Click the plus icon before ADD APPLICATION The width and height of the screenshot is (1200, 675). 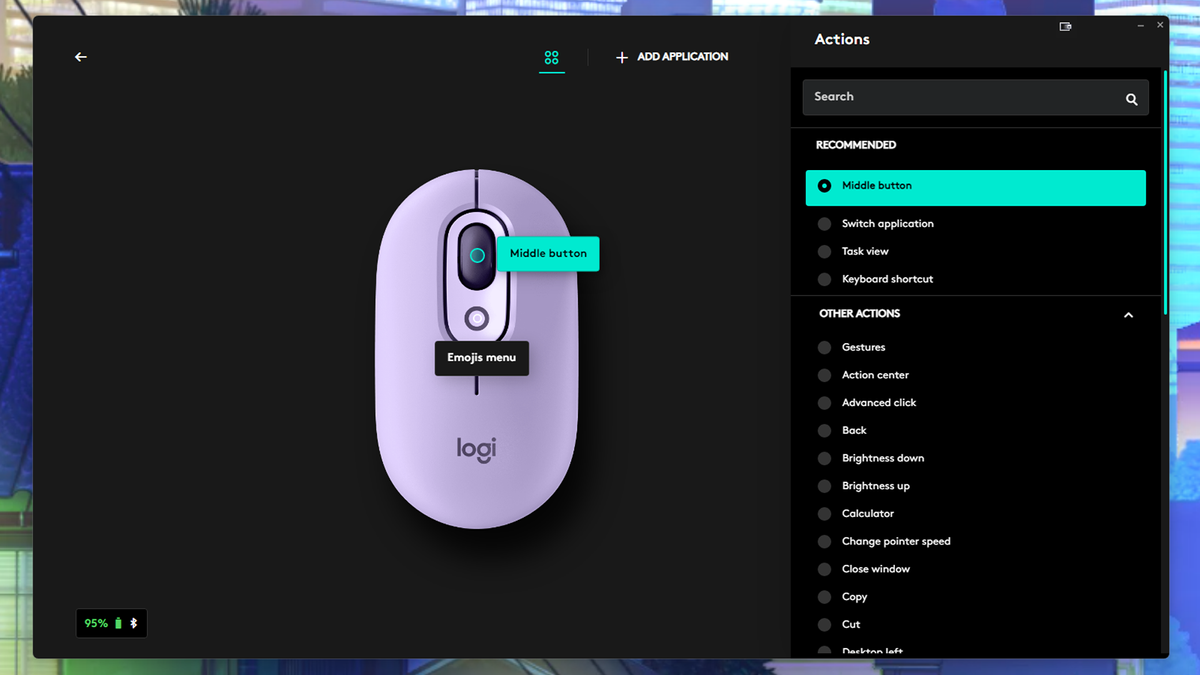point(621,57)
